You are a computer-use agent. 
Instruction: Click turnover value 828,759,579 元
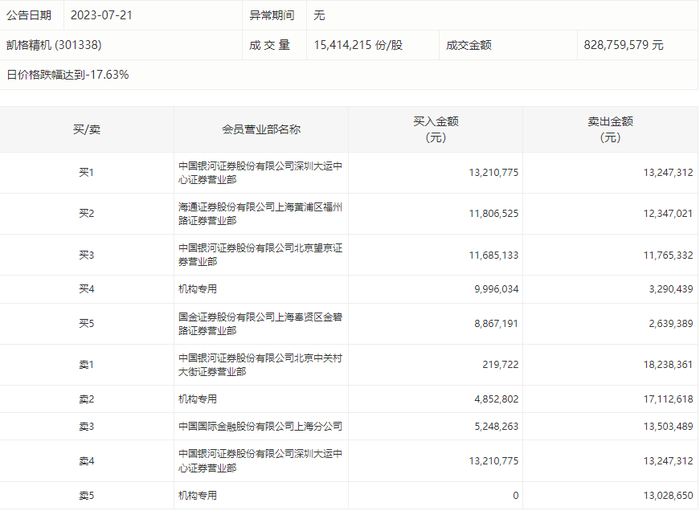tap(624, 45)
